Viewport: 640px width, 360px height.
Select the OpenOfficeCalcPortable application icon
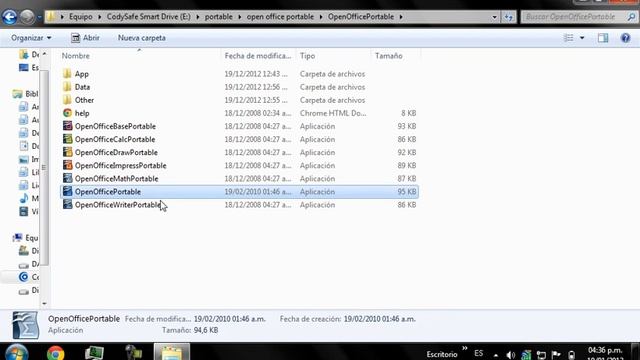67,139
